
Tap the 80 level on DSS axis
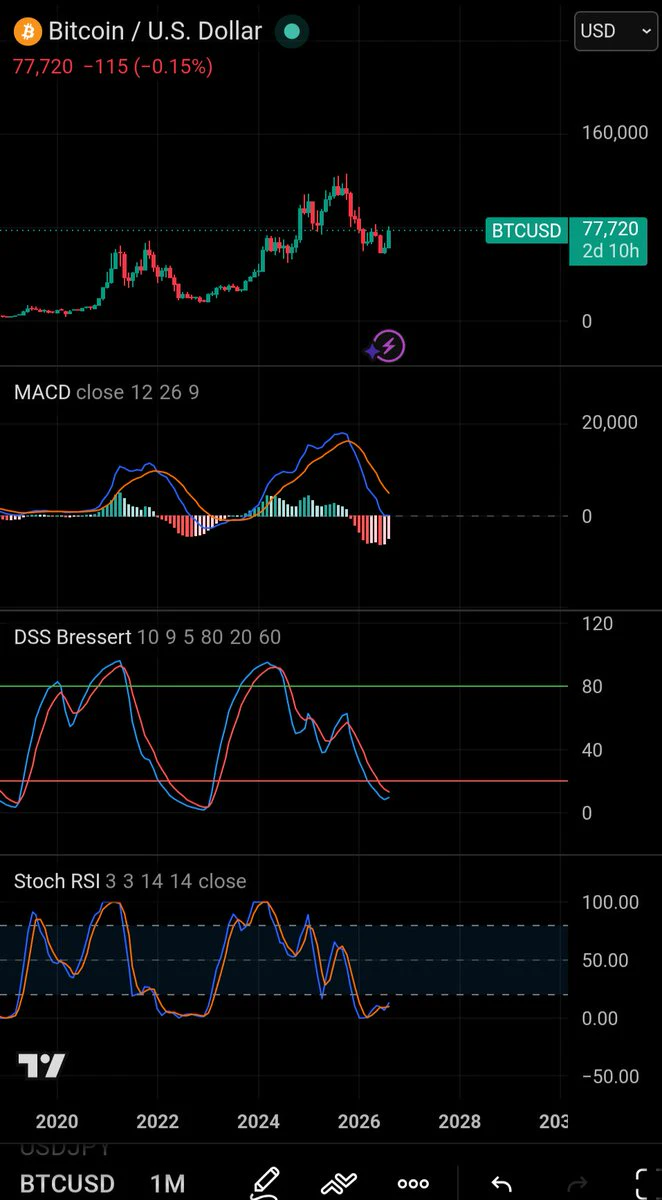click(592, 687)
